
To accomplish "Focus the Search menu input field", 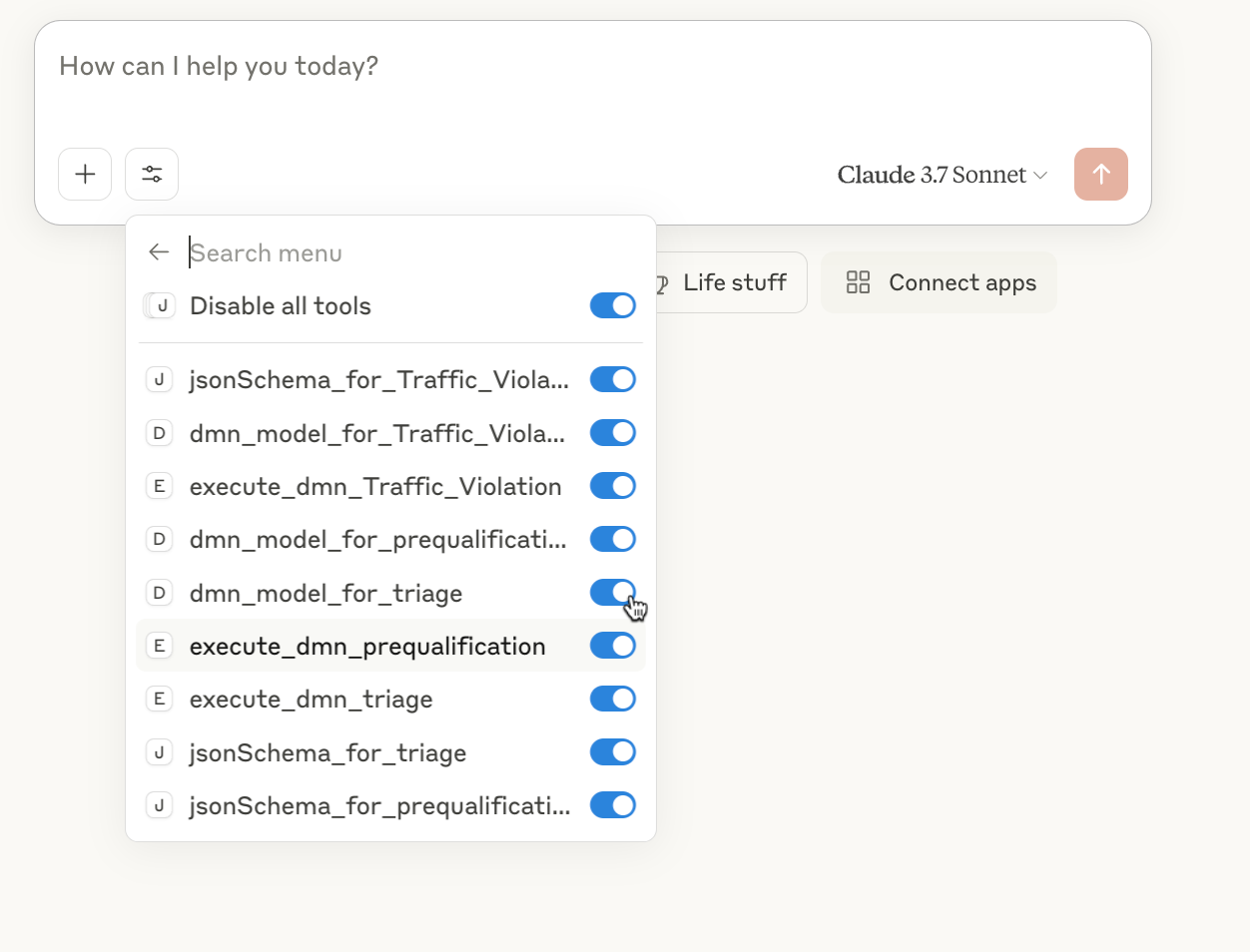I will tap(399, 252).
